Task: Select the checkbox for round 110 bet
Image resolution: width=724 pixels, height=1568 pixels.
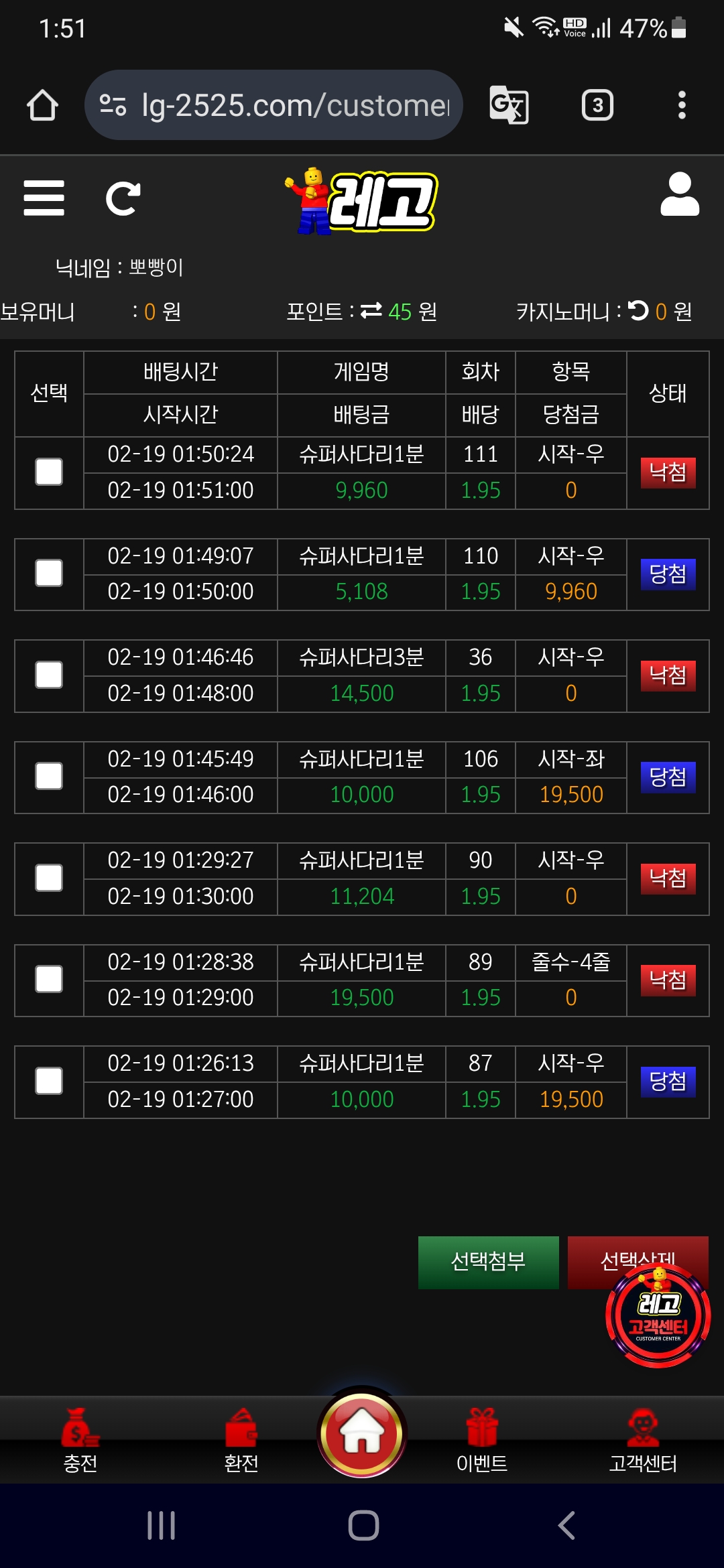Action: (x=49, y=574)
